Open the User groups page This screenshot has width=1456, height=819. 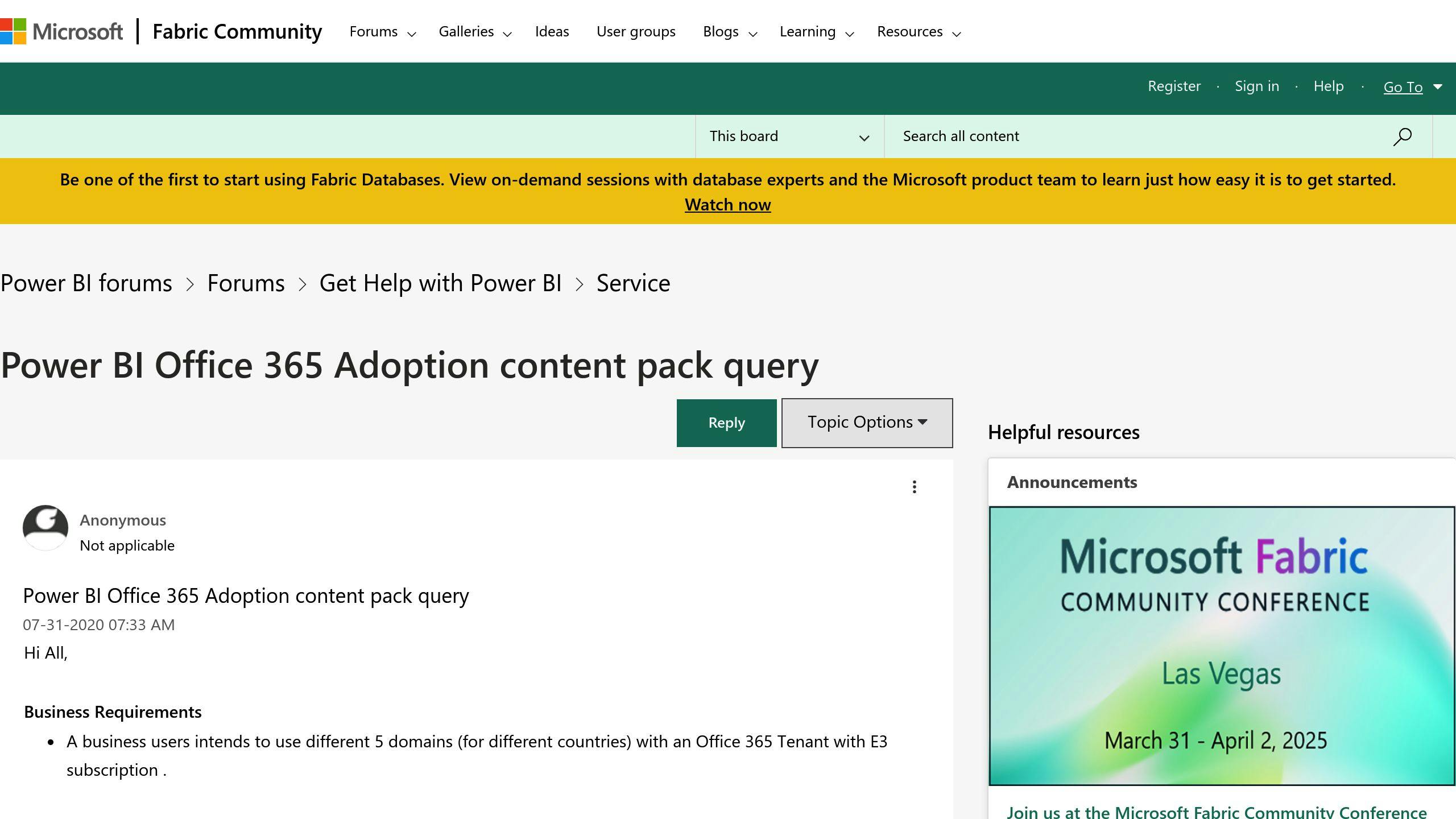pyautogui.click(x=636, y=32)
